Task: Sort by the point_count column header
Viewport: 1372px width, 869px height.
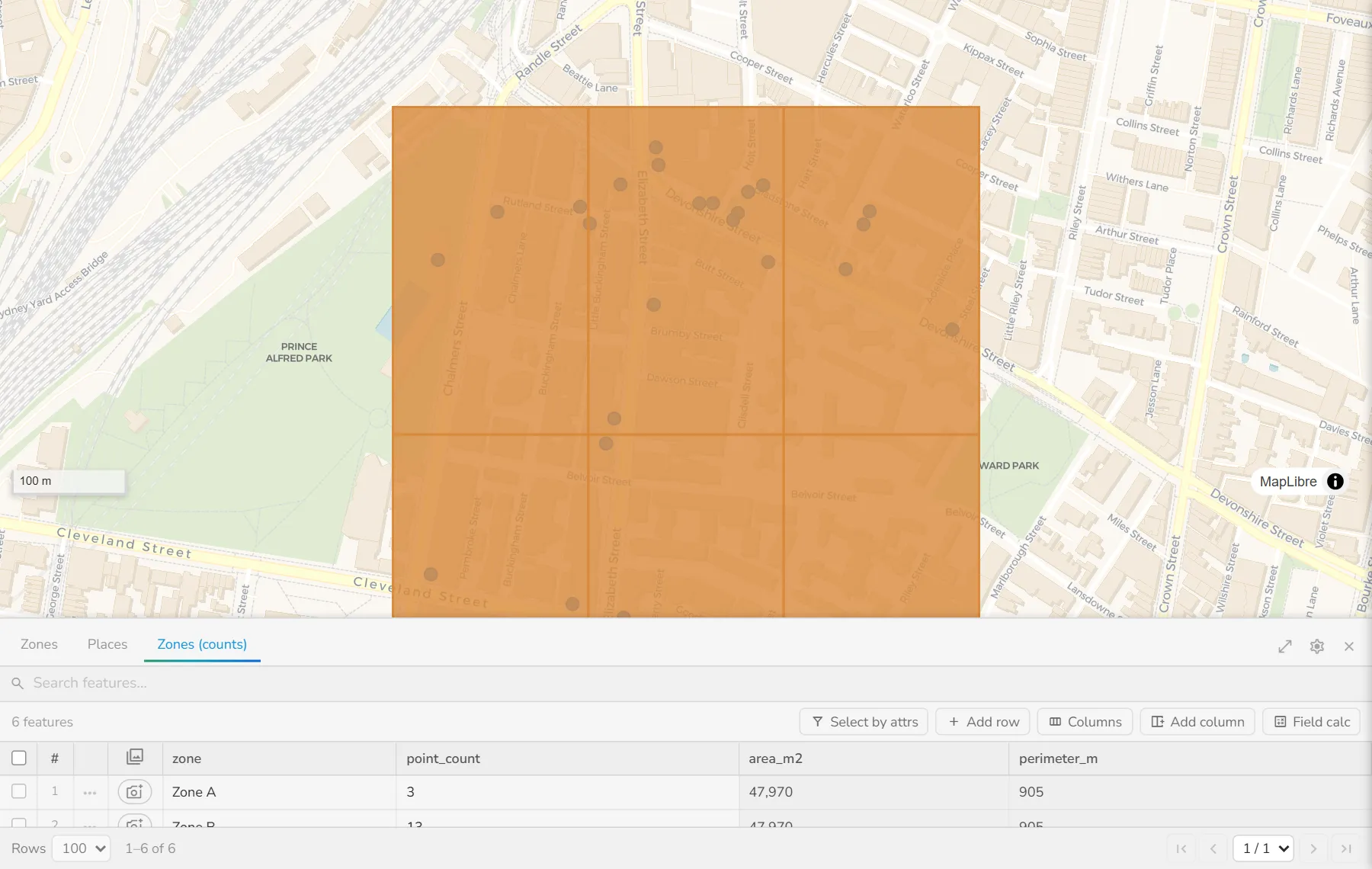Action: click(x=567, y=758)
